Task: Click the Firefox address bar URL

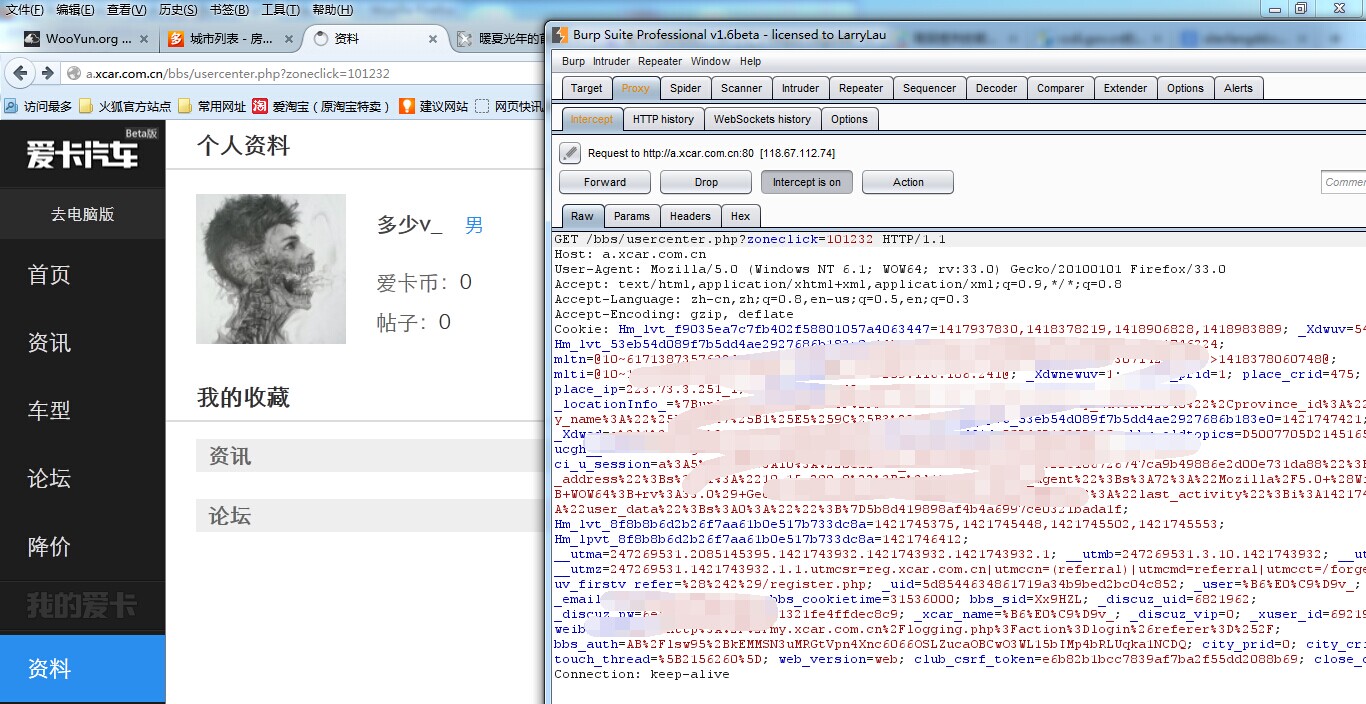Action: [x=238, y=73]
